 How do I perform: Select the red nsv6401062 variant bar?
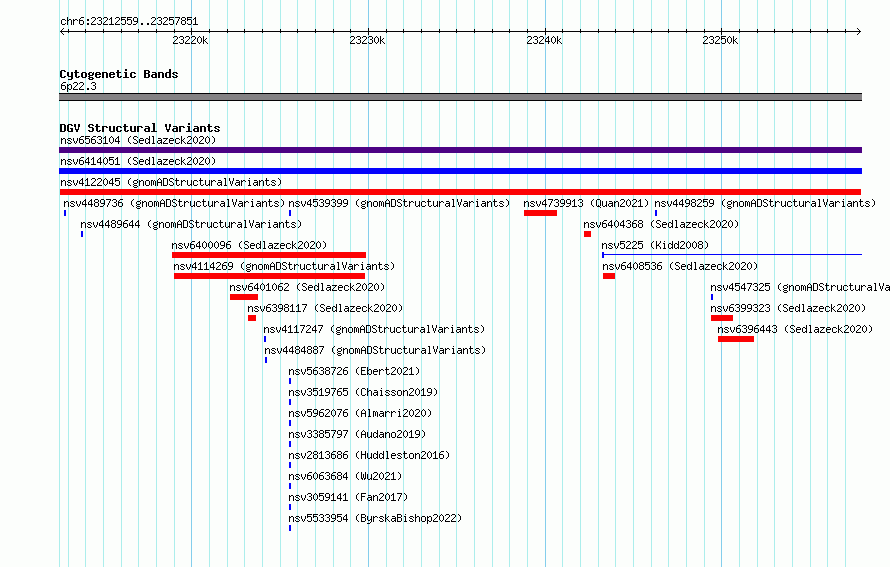(244, 297)
